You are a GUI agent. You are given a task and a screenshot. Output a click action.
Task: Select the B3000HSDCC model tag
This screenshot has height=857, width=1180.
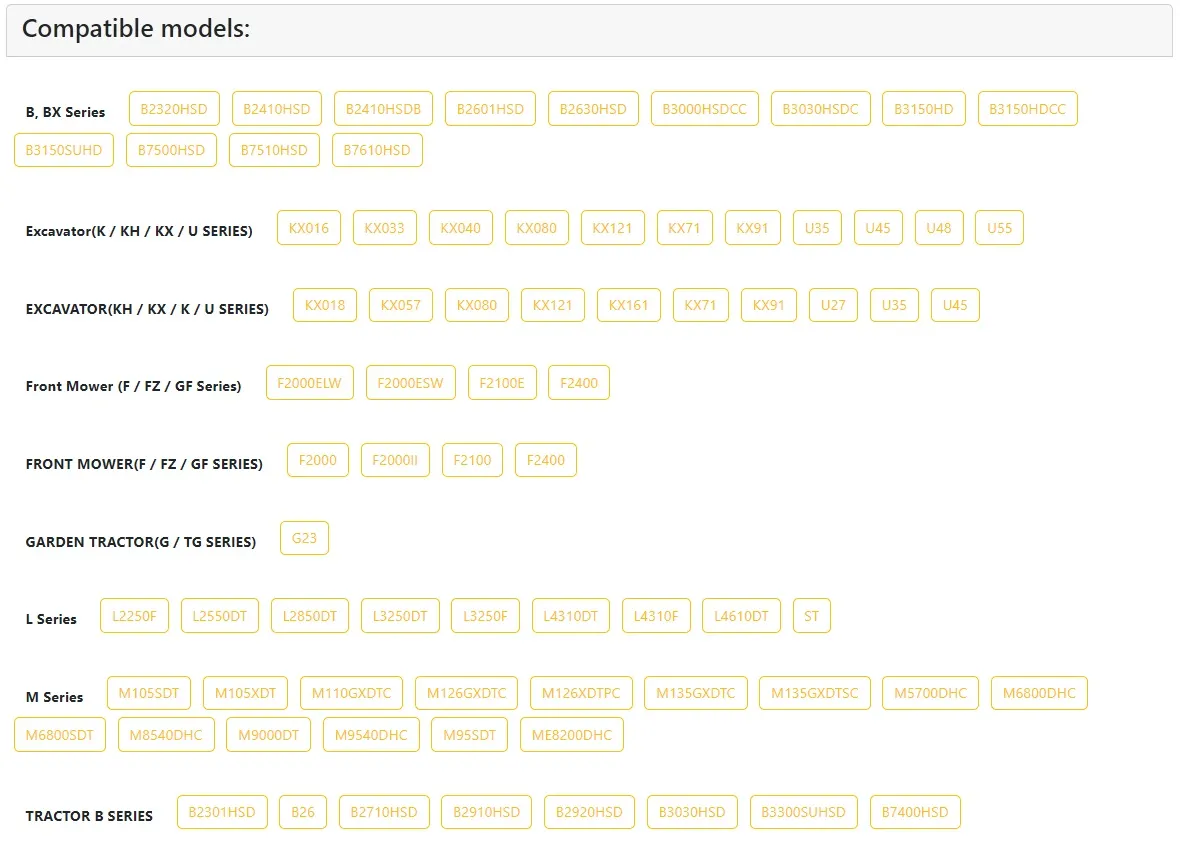tap(704, 109)
